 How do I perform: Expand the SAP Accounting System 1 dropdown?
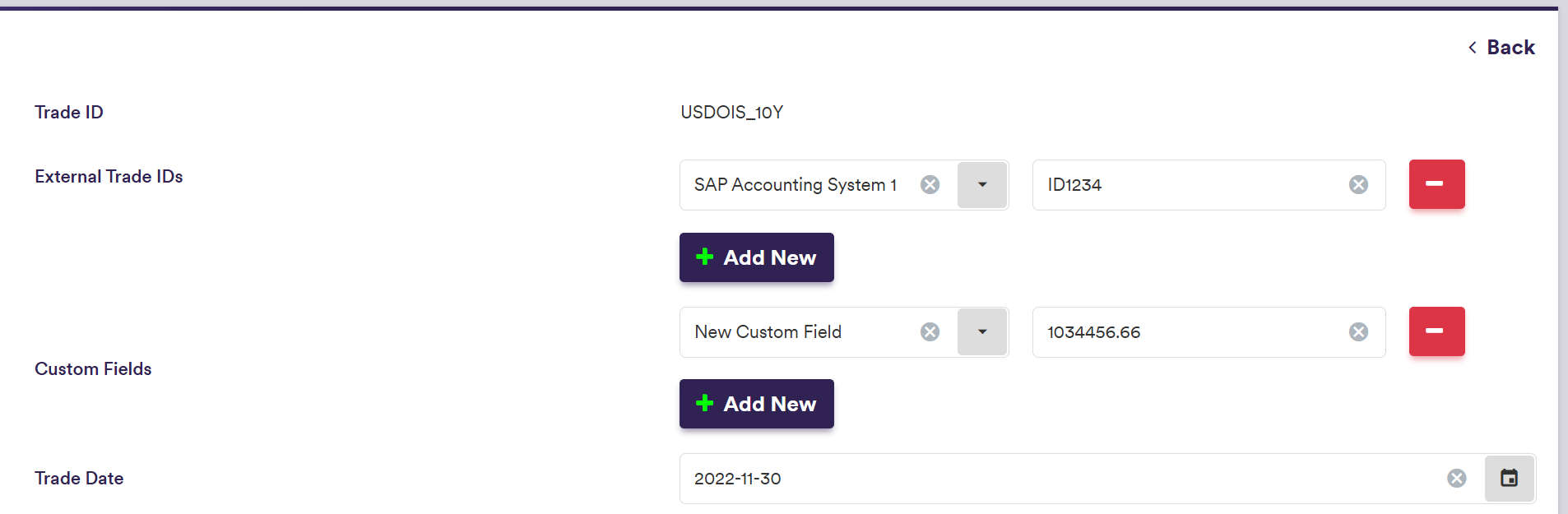click(982, 185)
